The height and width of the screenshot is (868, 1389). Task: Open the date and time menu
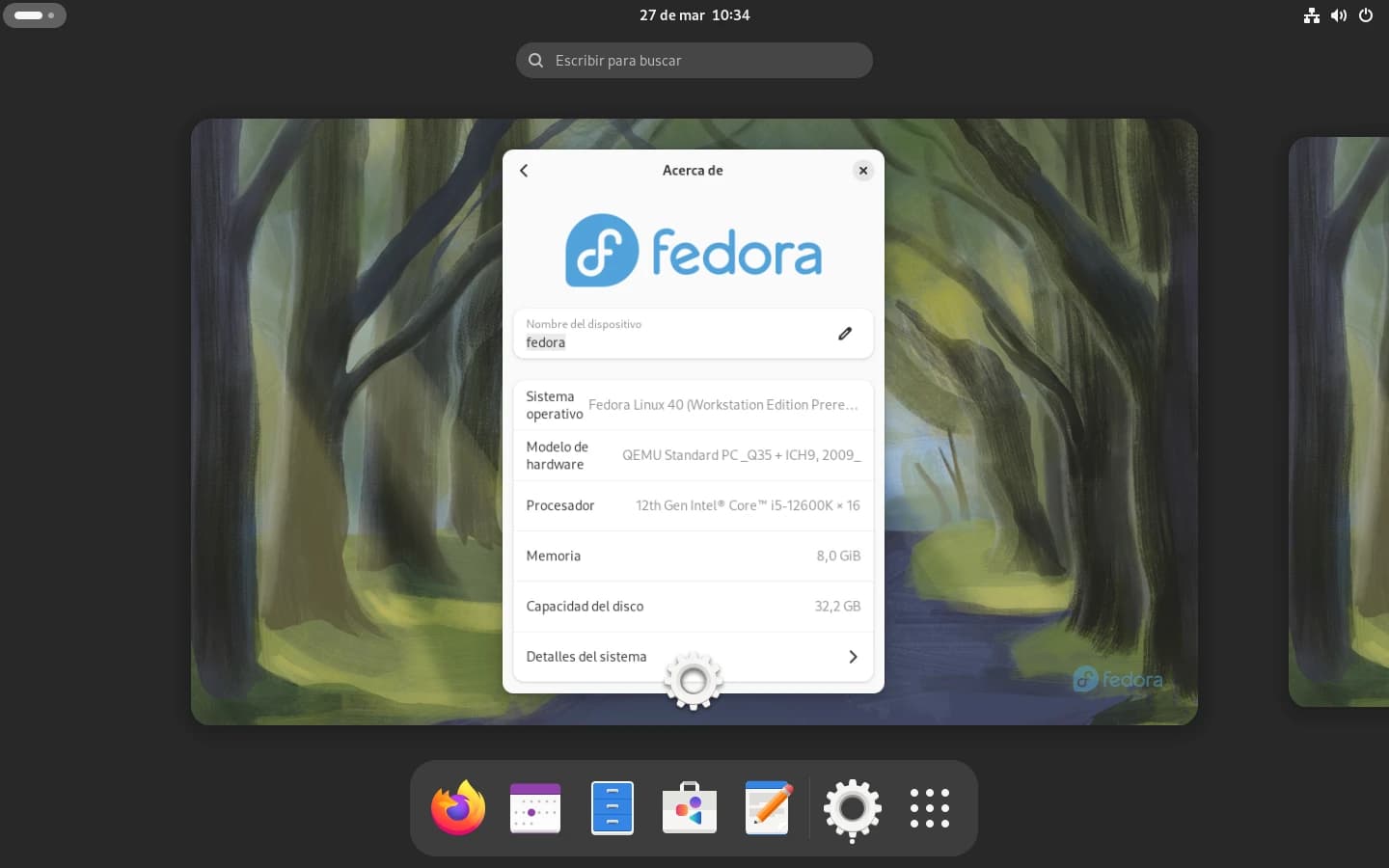coord(694,15)
